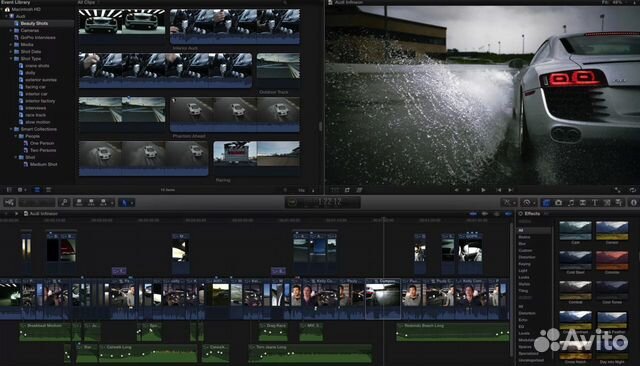
Task: Select the GoPro Interviews collection
Action: (x=38, y=38)
